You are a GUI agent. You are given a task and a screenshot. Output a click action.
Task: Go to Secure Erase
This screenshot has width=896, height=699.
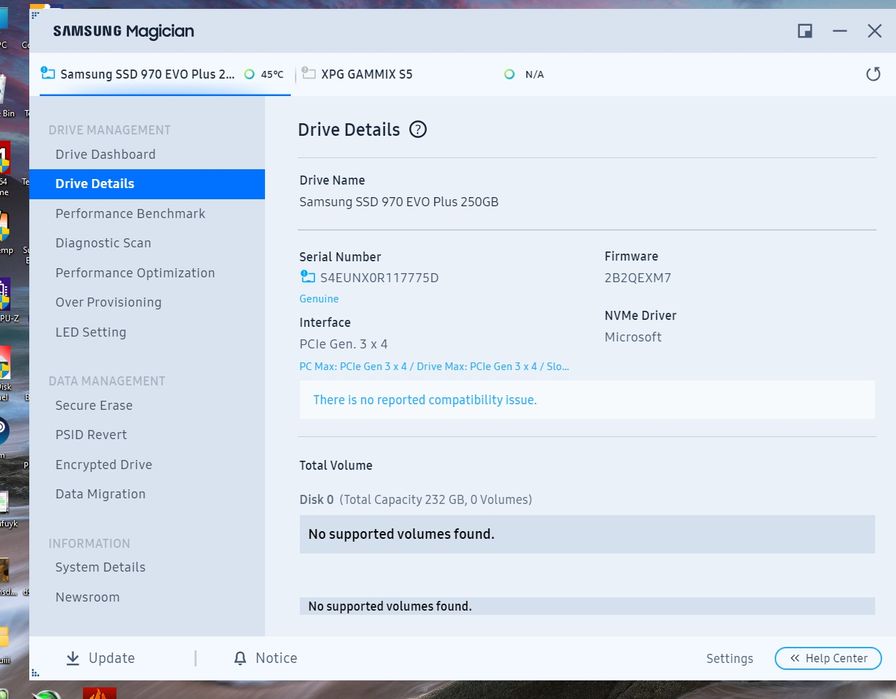94,405
